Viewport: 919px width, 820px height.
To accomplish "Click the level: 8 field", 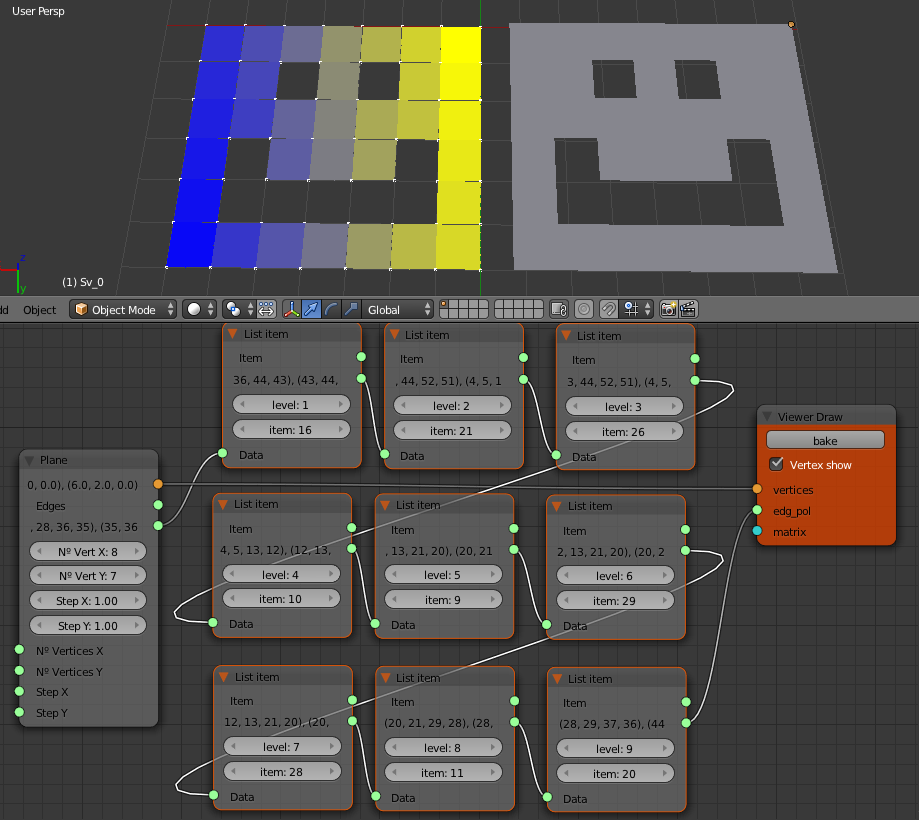I will [x=443, y=748].
